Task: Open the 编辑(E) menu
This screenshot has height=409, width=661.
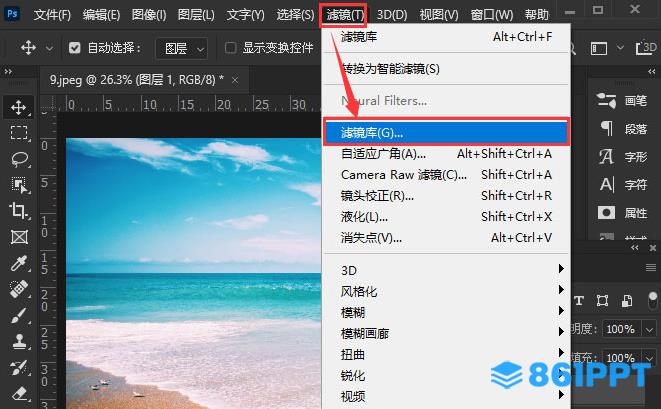Action: pyautogui.click(x=101, y=15)
